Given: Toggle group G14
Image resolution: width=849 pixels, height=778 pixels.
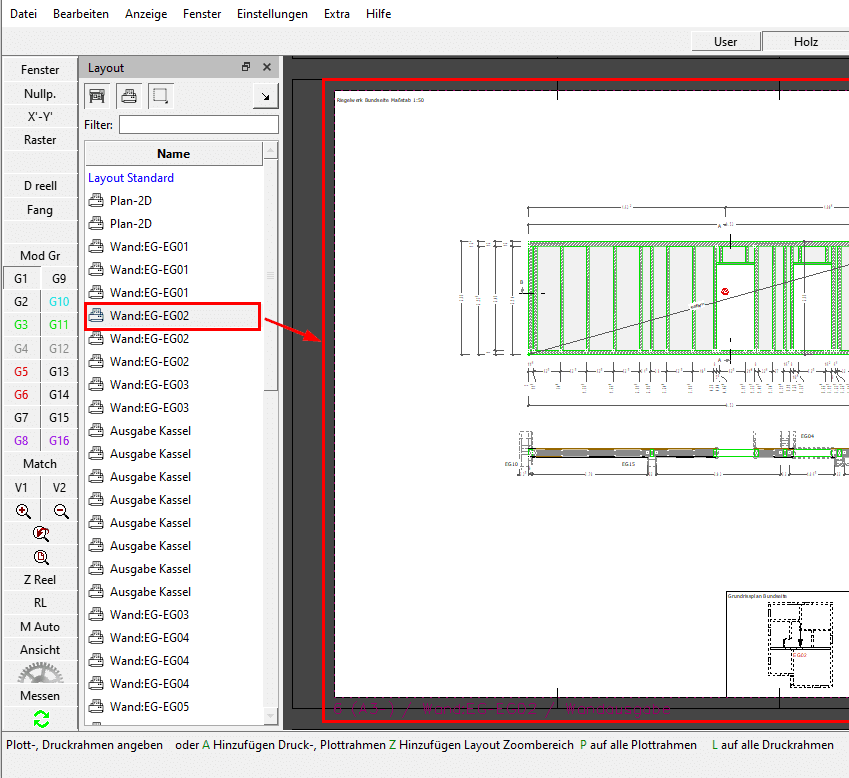Looking at the screenshot, I should [x=59, y=395].
